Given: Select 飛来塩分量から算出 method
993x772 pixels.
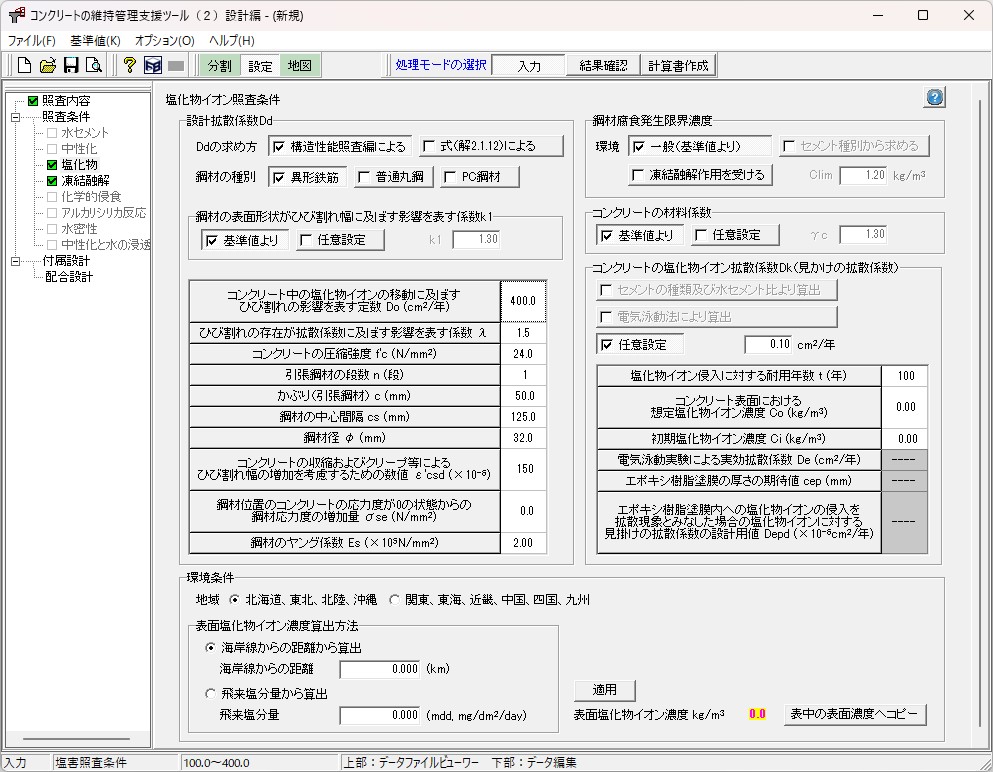Looking at the screenshot, I should (266, 694).
